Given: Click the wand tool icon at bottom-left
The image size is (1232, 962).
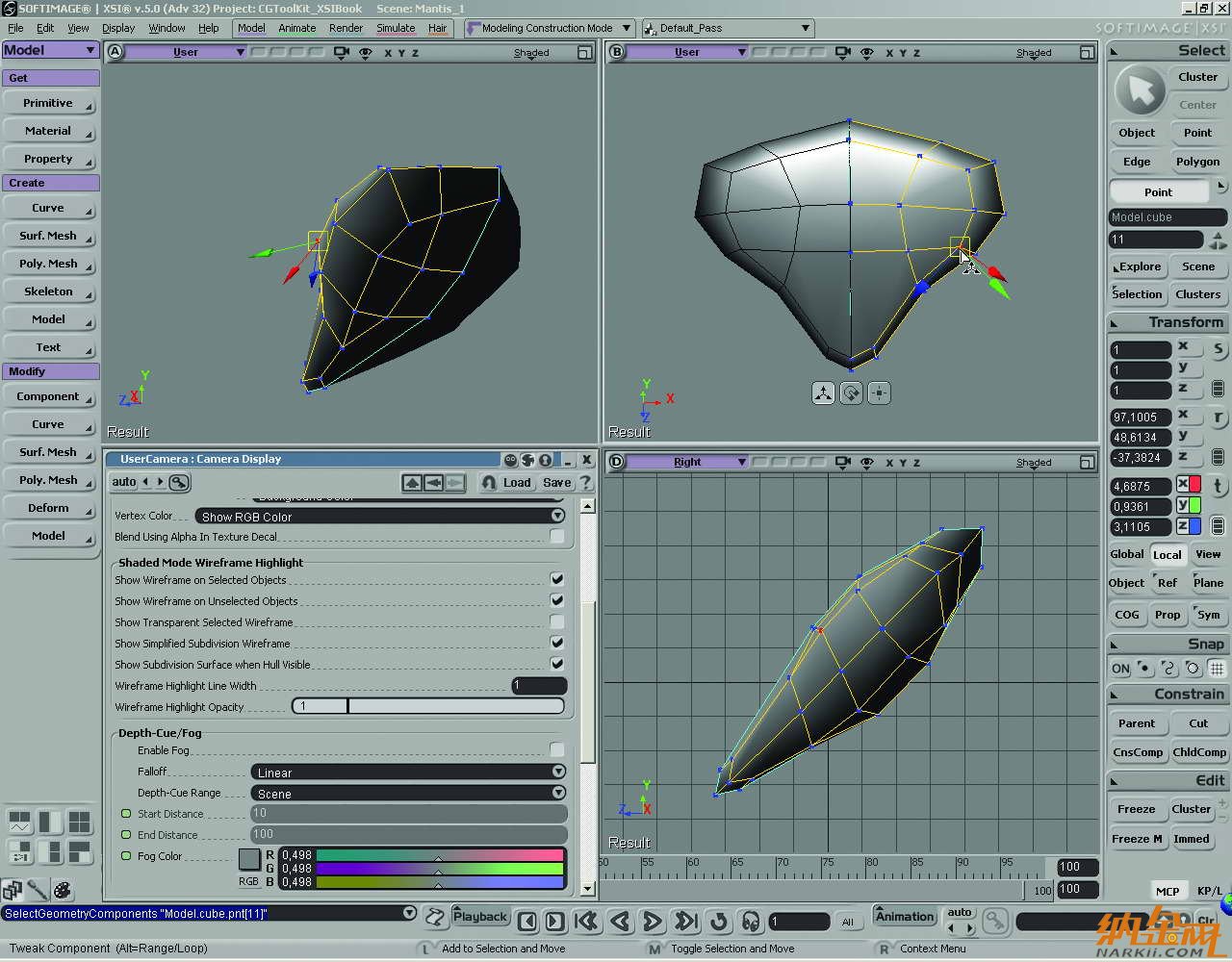Looking at the screenshot, I should tap(38, 890).
